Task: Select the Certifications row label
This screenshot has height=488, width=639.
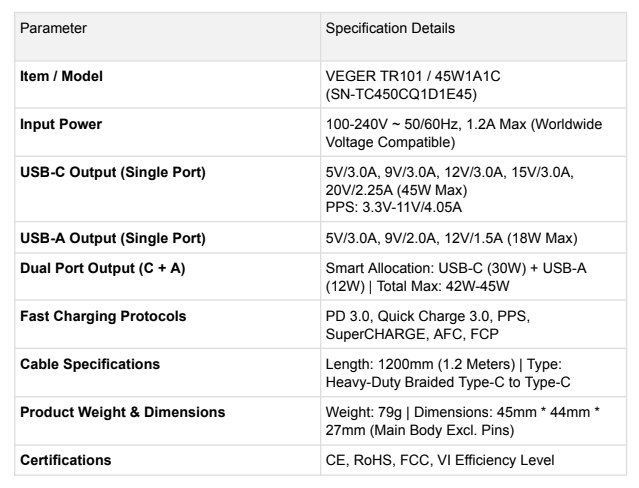Action: pyautogui.click(x=66, y=460)
